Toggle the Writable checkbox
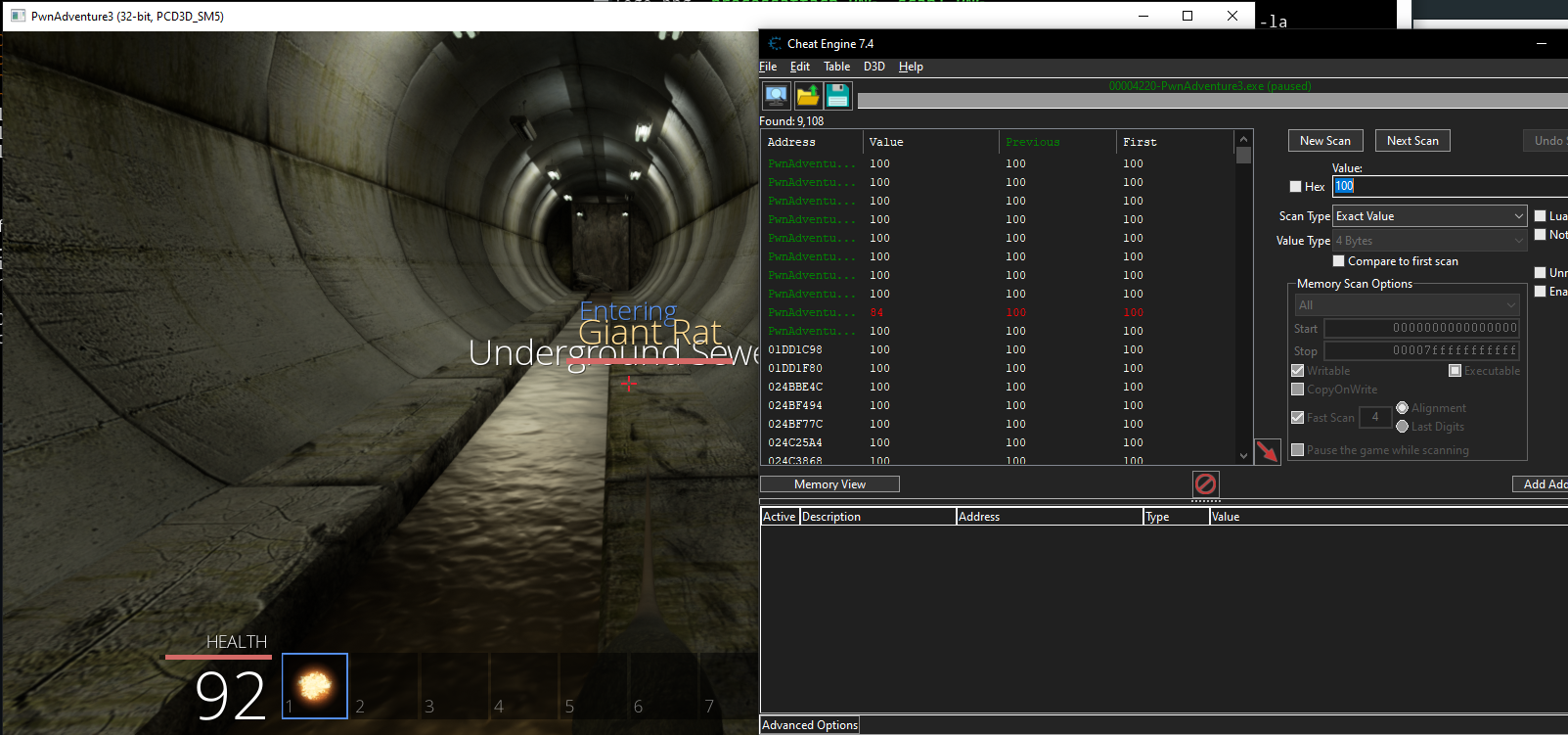Image resolution: width=1568 pixels, height=735 pixels. click(x=1297, y=371)
